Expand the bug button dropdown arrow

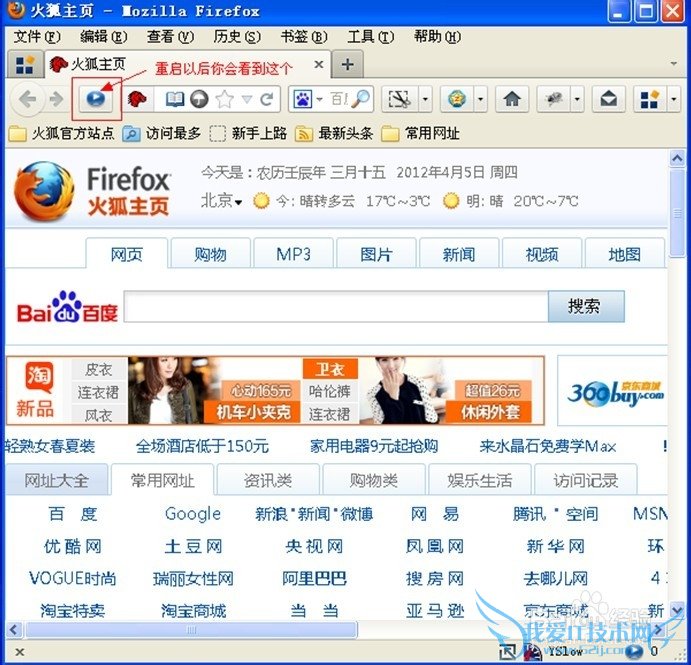tap(577, 99)
